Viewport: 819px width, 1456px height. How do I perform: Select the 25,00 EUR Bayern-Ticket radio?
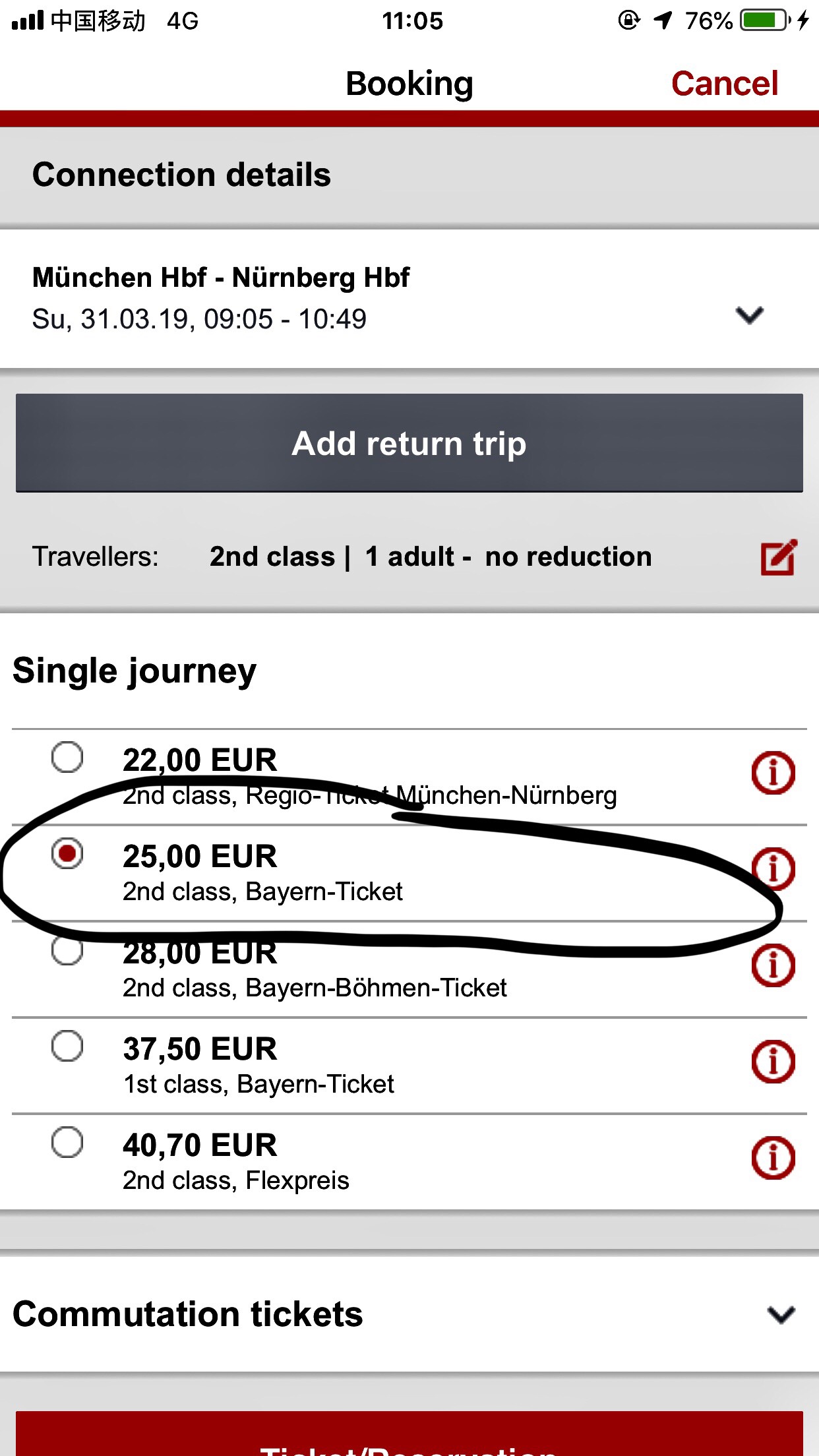click(x=67, y=853)
